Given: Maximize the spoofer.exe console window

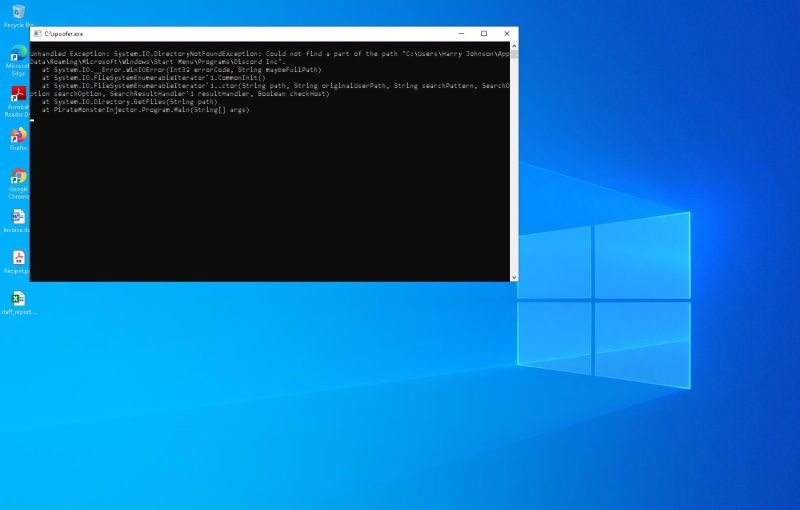Looking at the screenshot, I should (484, 34).
